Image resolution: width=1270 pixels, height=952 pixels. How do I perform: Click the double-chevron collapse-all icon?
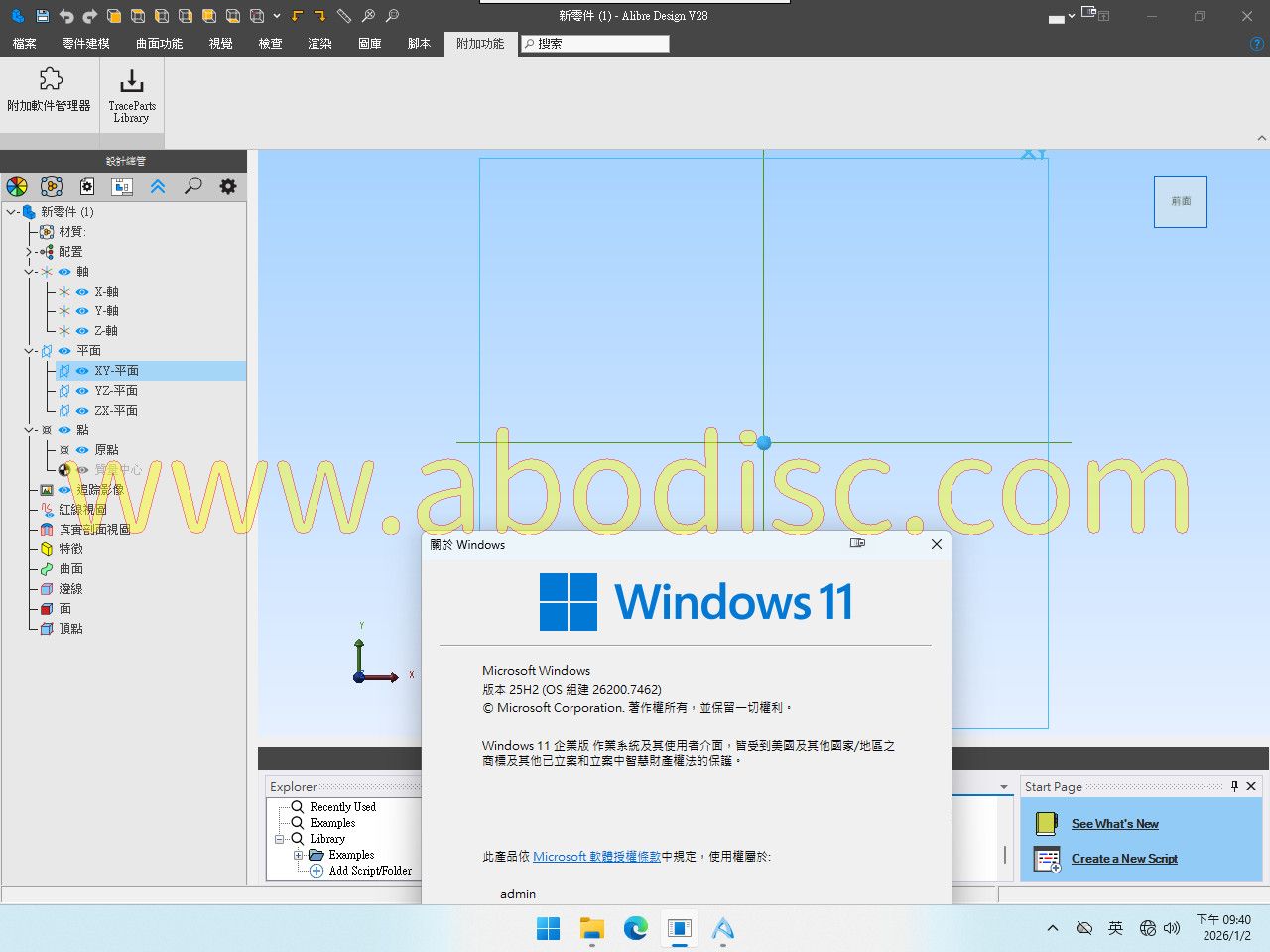pos(158,186)
